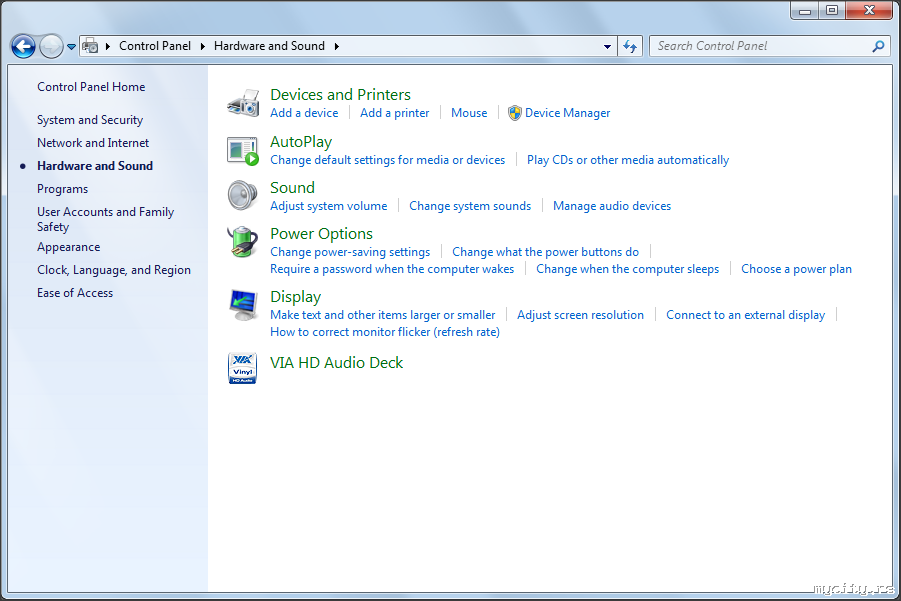Click the AutoPlay category icon
The height and width of the screenshot is (601, 901).
point(243,151)
